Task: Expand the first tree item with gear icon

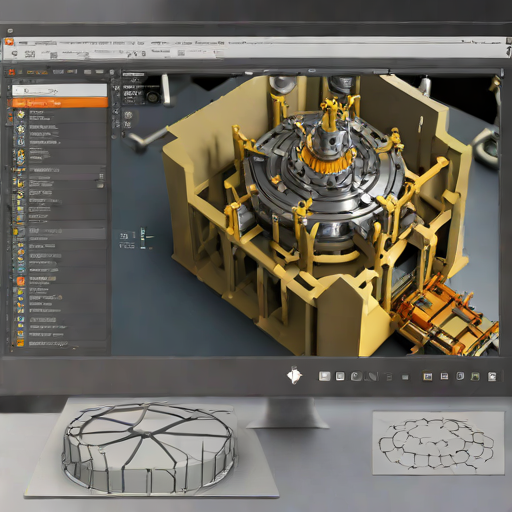Action: [59, 115]
